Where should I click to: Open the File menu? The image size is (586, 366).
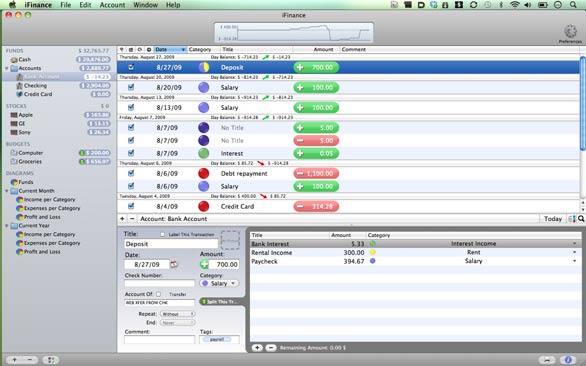coord(66,5)
